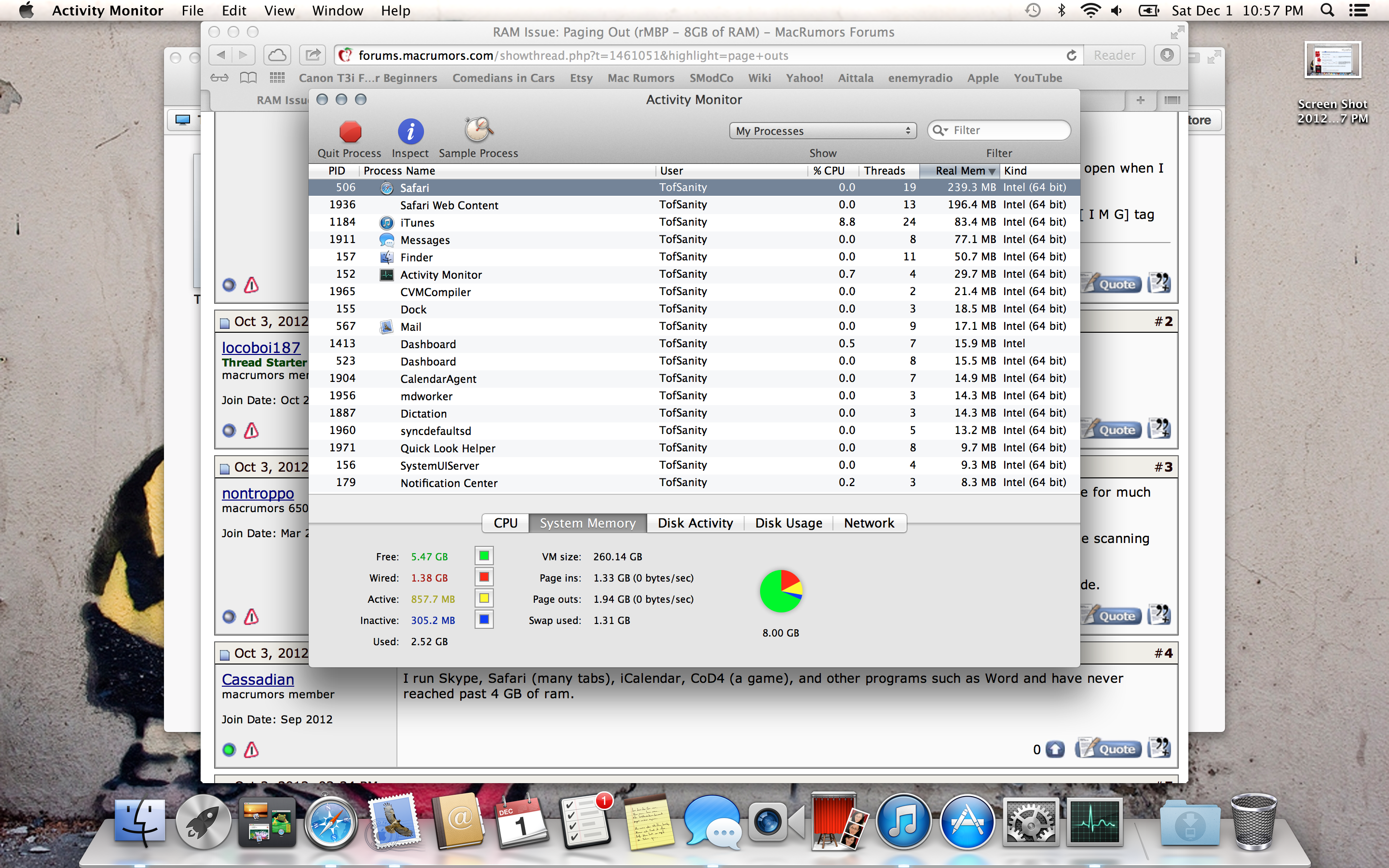Viewport: 1389px width, 868px height.
Task: Select the Safari Web Content process row
Action: [x=694, y=205]
